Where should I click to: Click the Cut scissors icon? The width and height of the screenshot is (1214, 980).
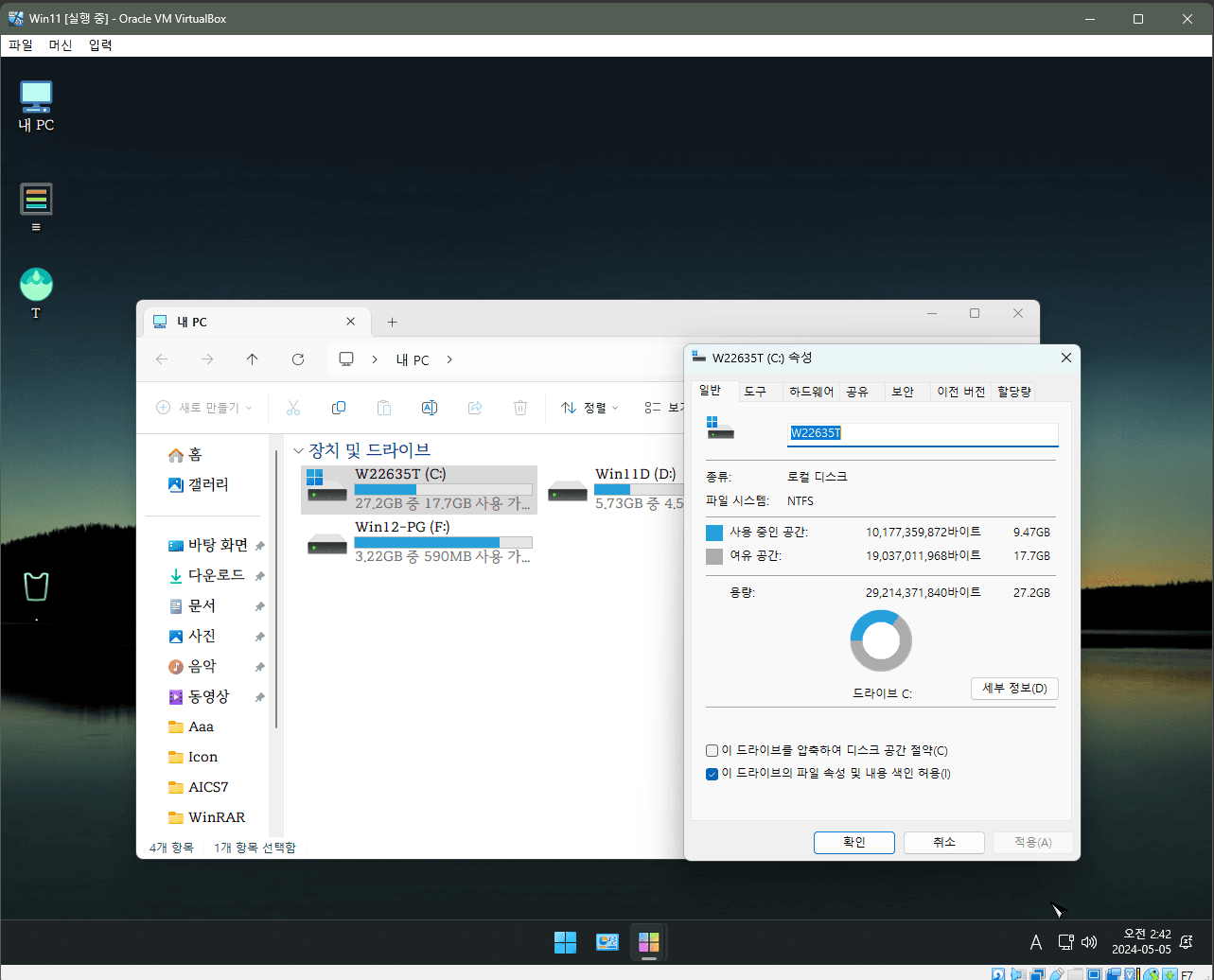tap(292, 408)
